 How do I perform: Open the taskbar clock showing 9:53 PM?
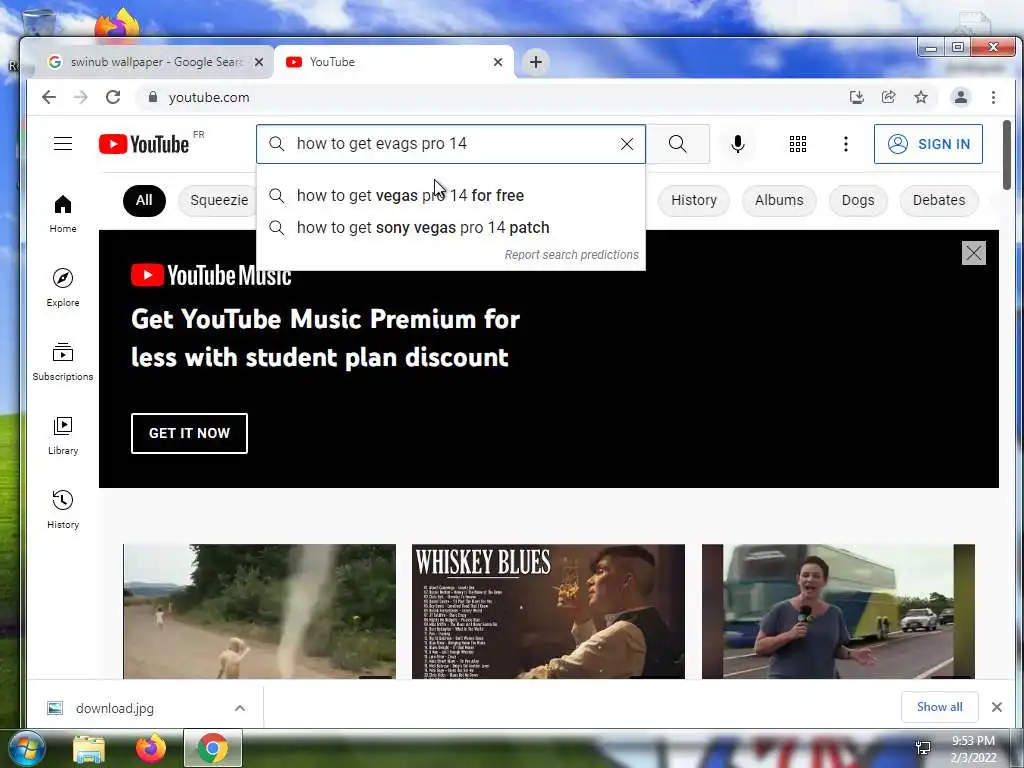[973, 749]
